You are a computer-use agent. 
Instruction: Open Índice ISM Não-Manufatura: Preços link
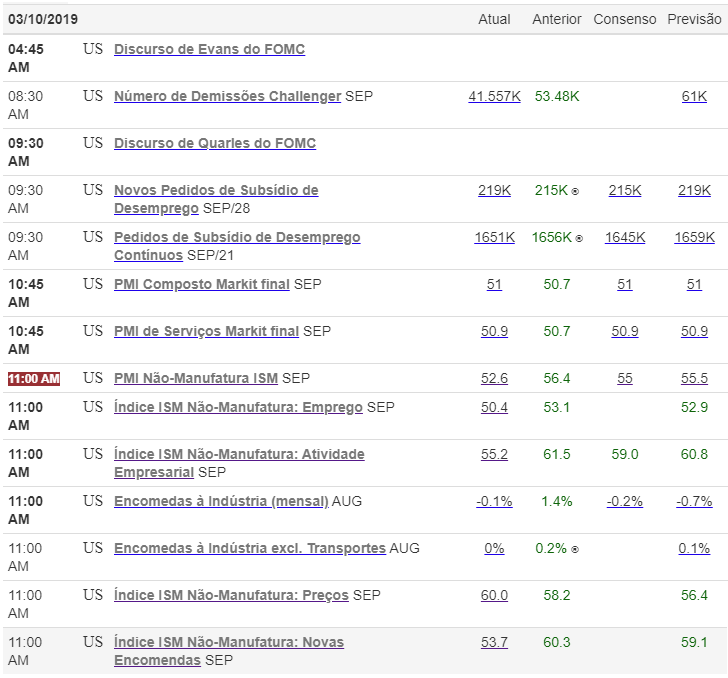click(x=231, y=595)
